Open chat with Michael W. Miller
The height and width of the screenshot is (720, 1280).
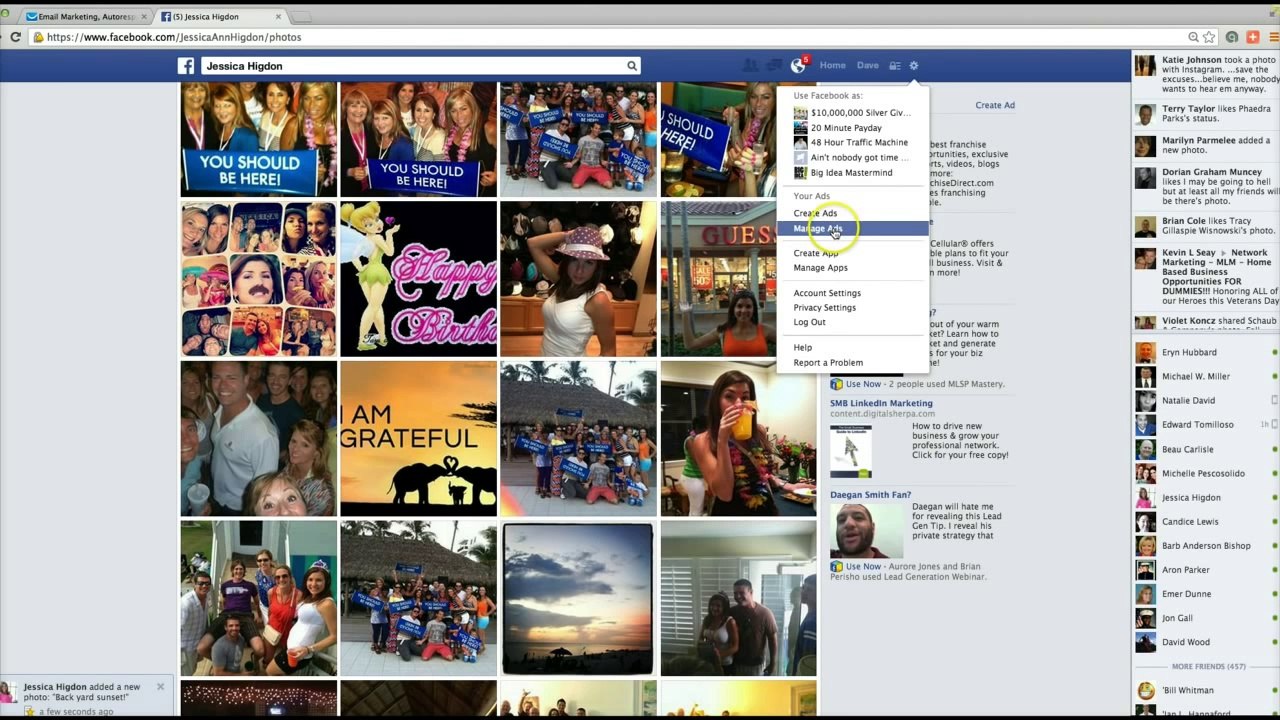[x=1205, y=377]
